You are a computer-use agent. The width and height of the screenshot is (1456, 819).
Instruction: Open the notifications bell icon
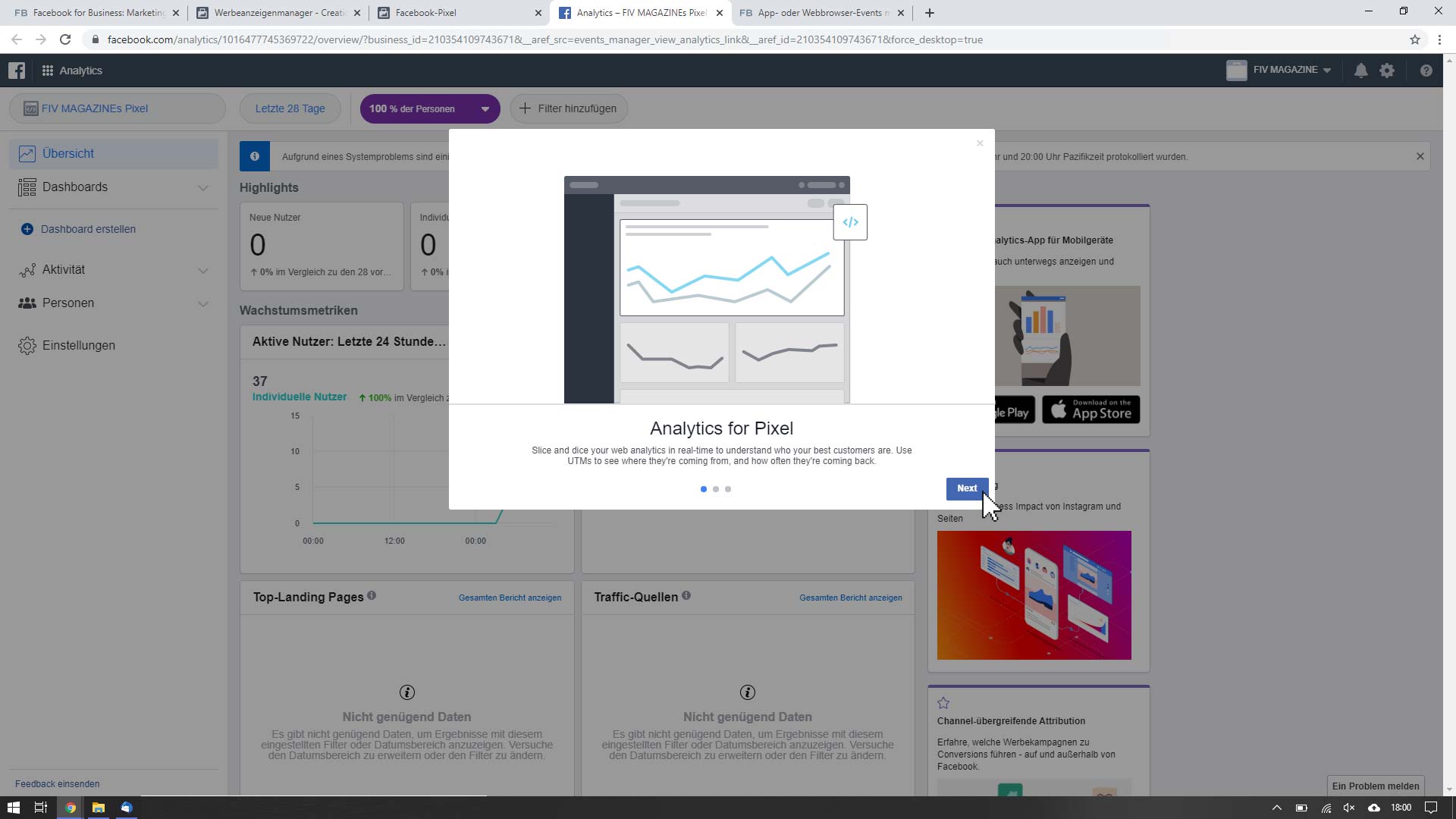click(1361, 71)
